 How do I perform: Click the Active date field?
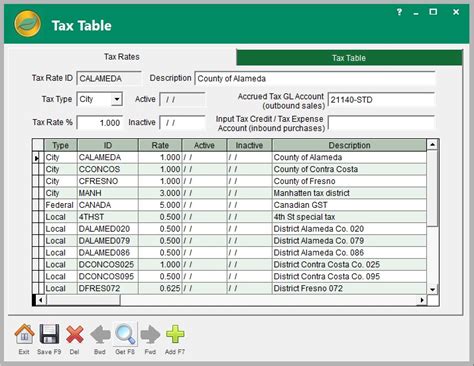(182, 99)
